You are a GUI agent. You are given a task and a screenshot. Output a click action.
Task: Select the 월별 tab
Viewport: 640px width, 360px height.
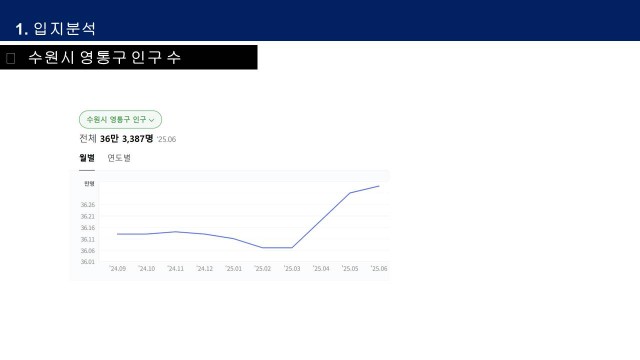pos(87,158)
